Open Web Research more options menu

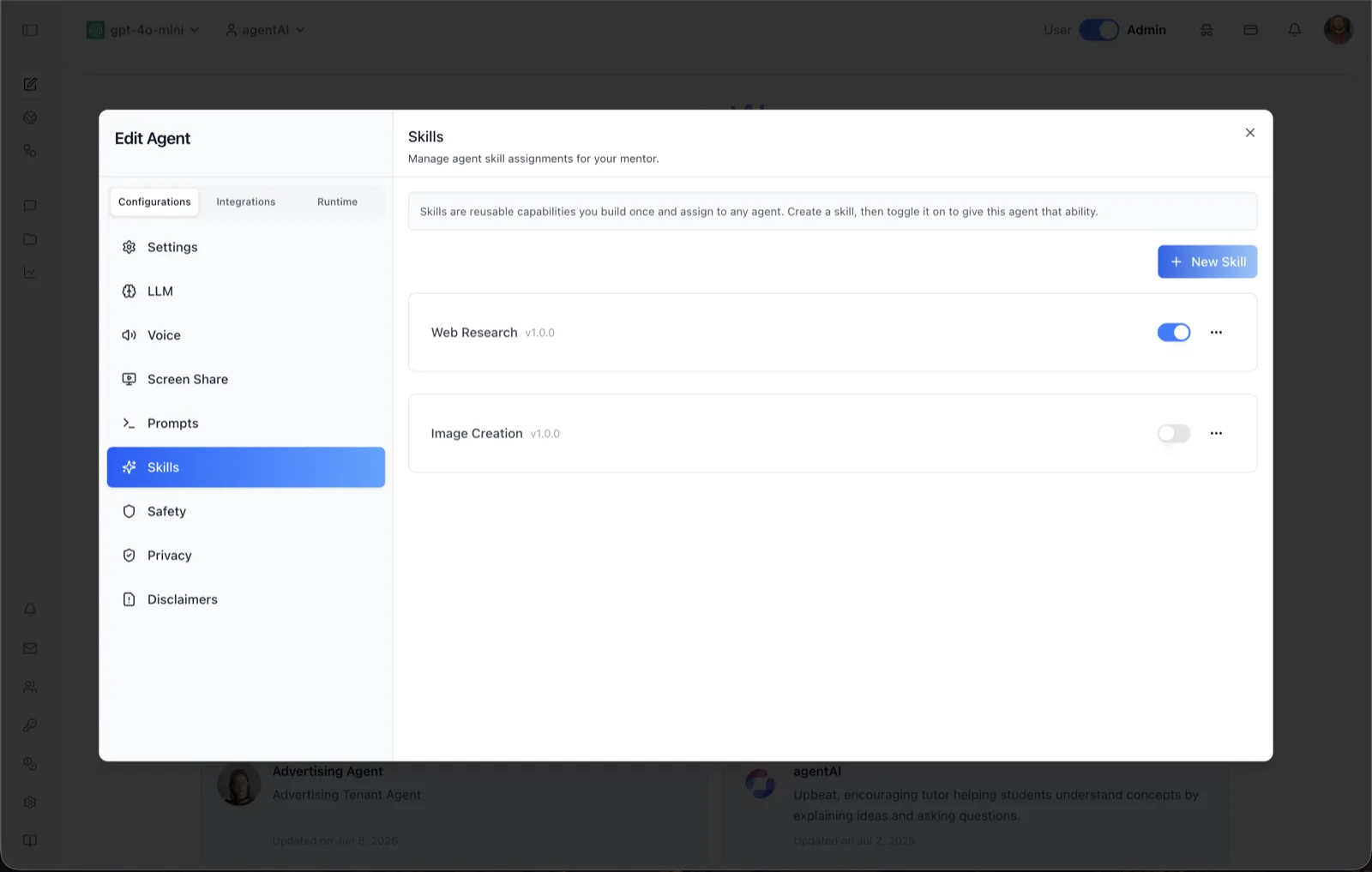point(1216,333)
